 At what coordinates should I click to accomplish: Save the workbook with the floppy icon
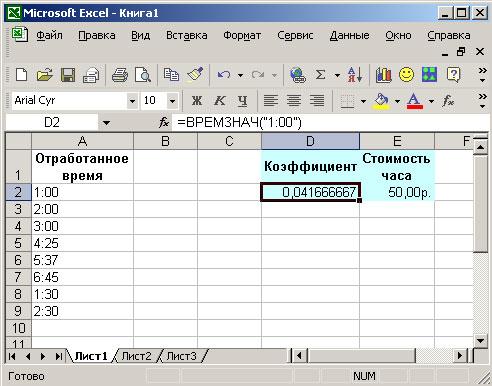click(68, 75)
